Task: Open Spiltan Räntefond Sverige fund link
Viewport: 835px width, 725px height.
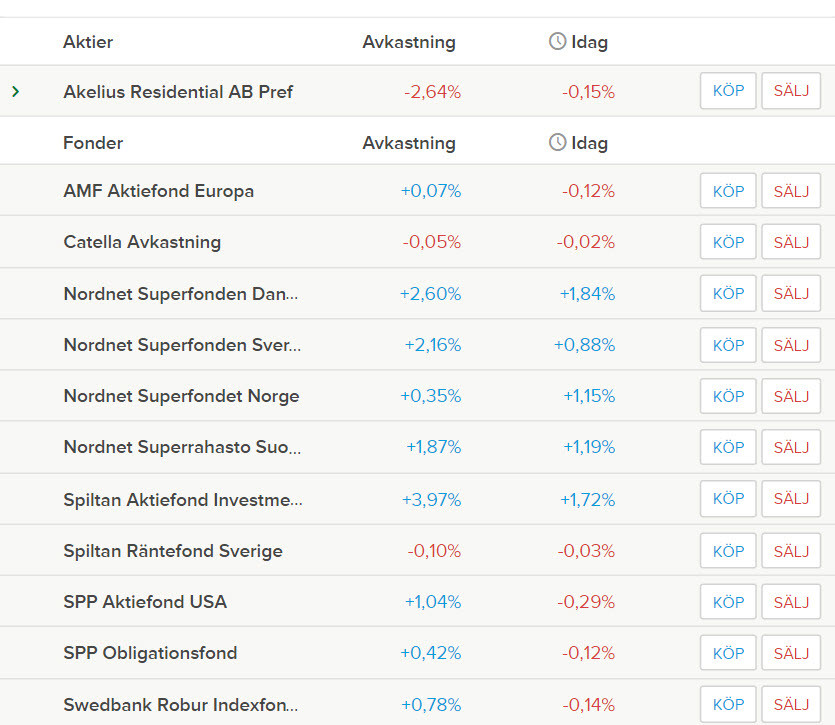Action: tap(173, 551)
